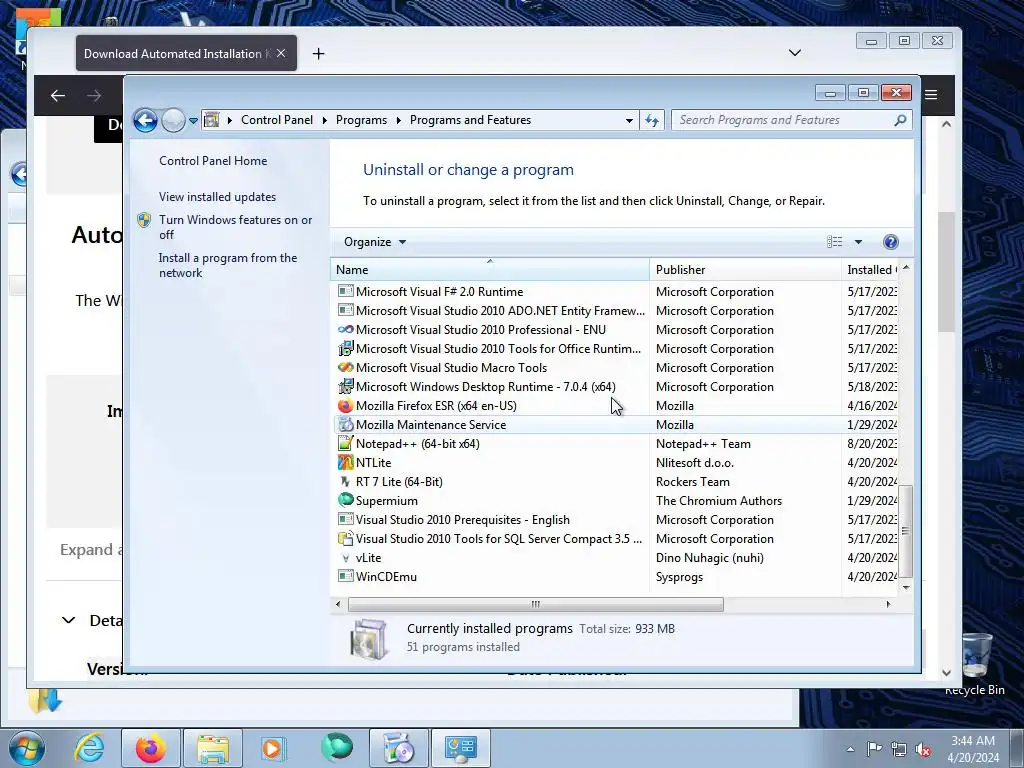Sort by the Publisher column header

[745, 270]
